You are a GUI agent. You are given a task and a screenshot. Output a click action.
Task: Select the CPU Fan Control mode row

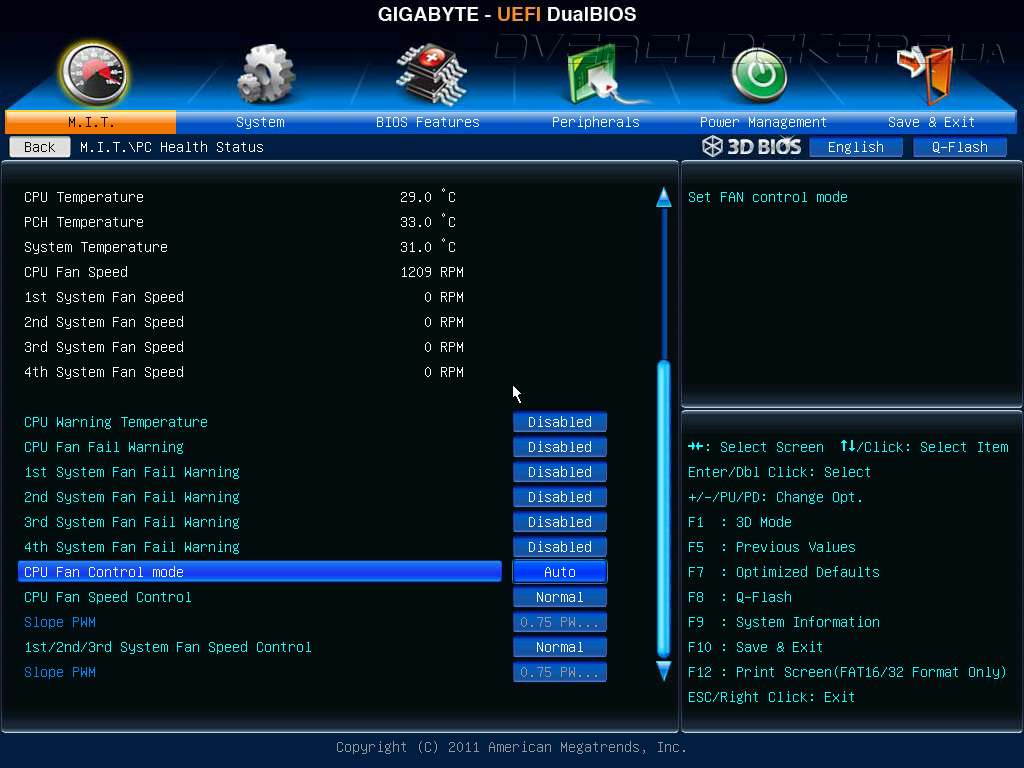260,572
